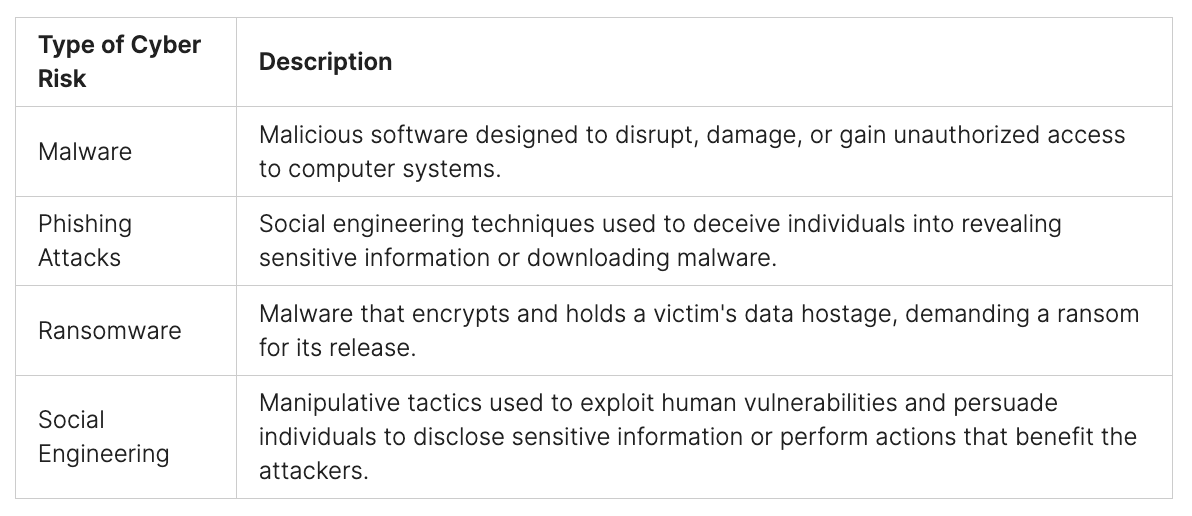Click the "Type of Cyber Risk" column header

119,61
